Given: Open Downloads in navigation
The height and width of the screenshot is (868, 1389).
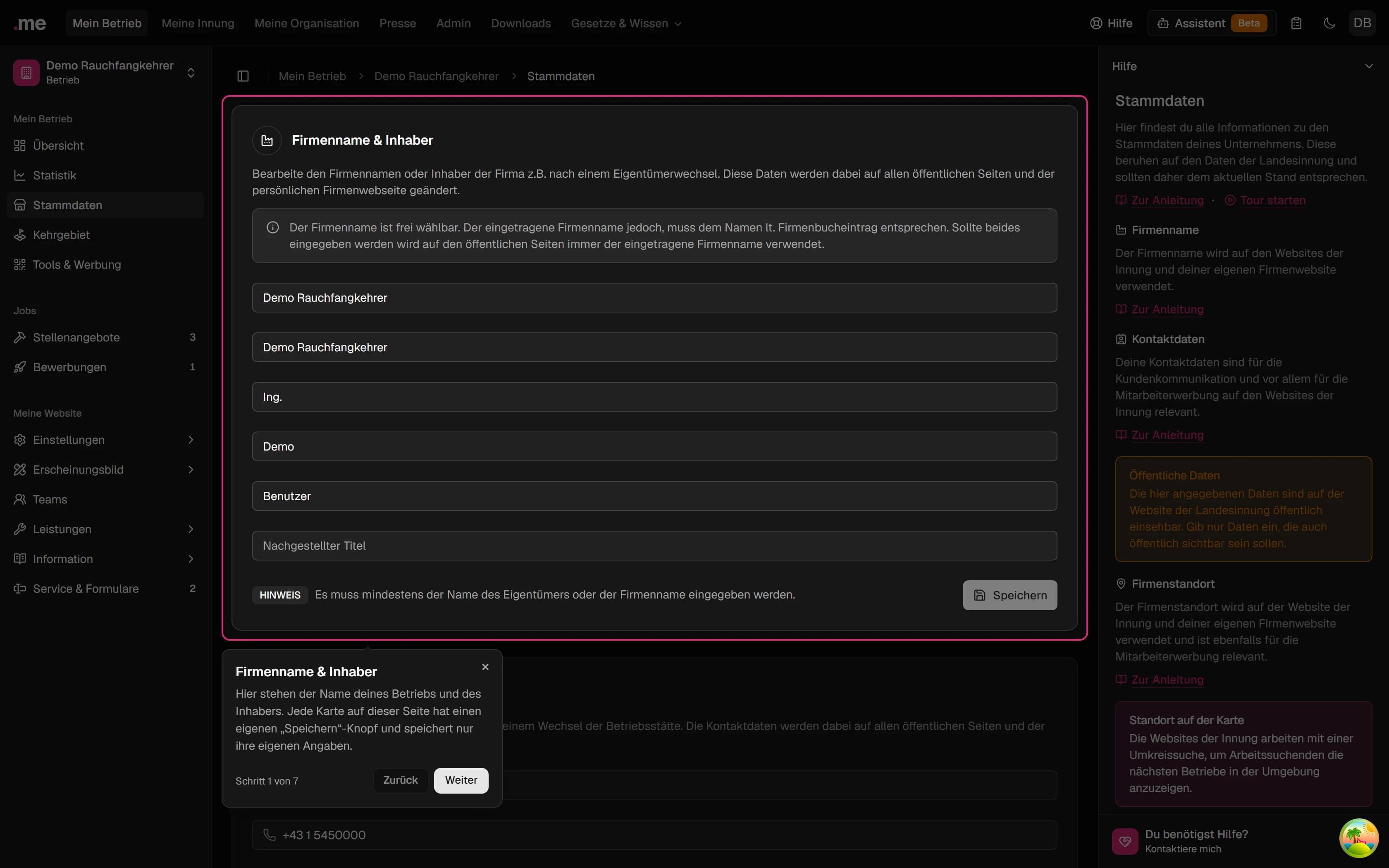Looking at the screenshot, I should click(520, 23).
